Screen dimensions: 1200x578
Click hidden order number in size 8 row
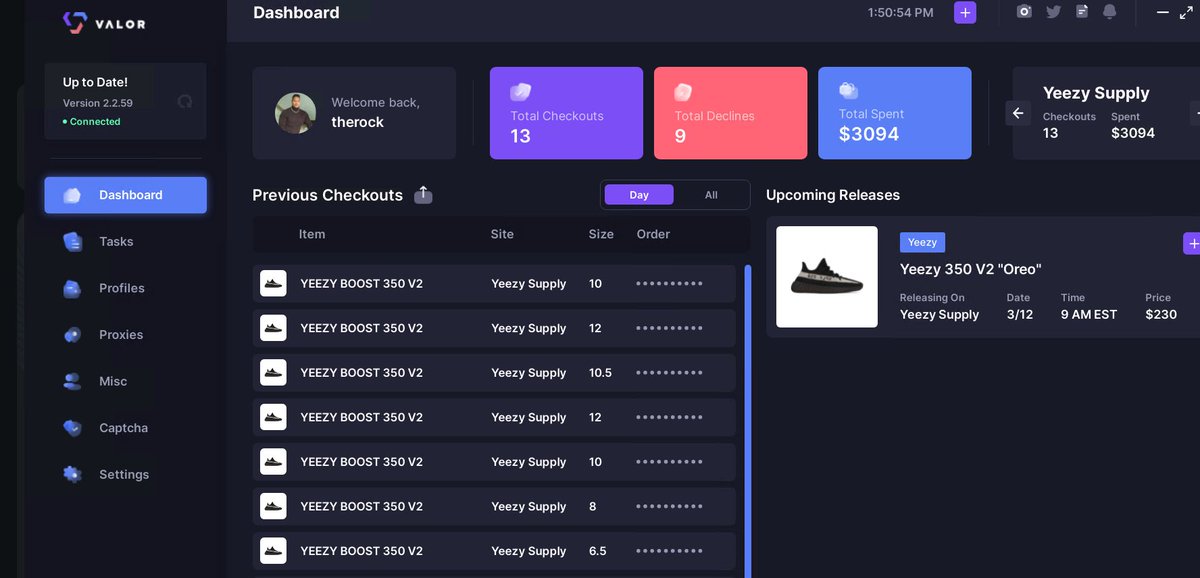(x=669, y=507)
